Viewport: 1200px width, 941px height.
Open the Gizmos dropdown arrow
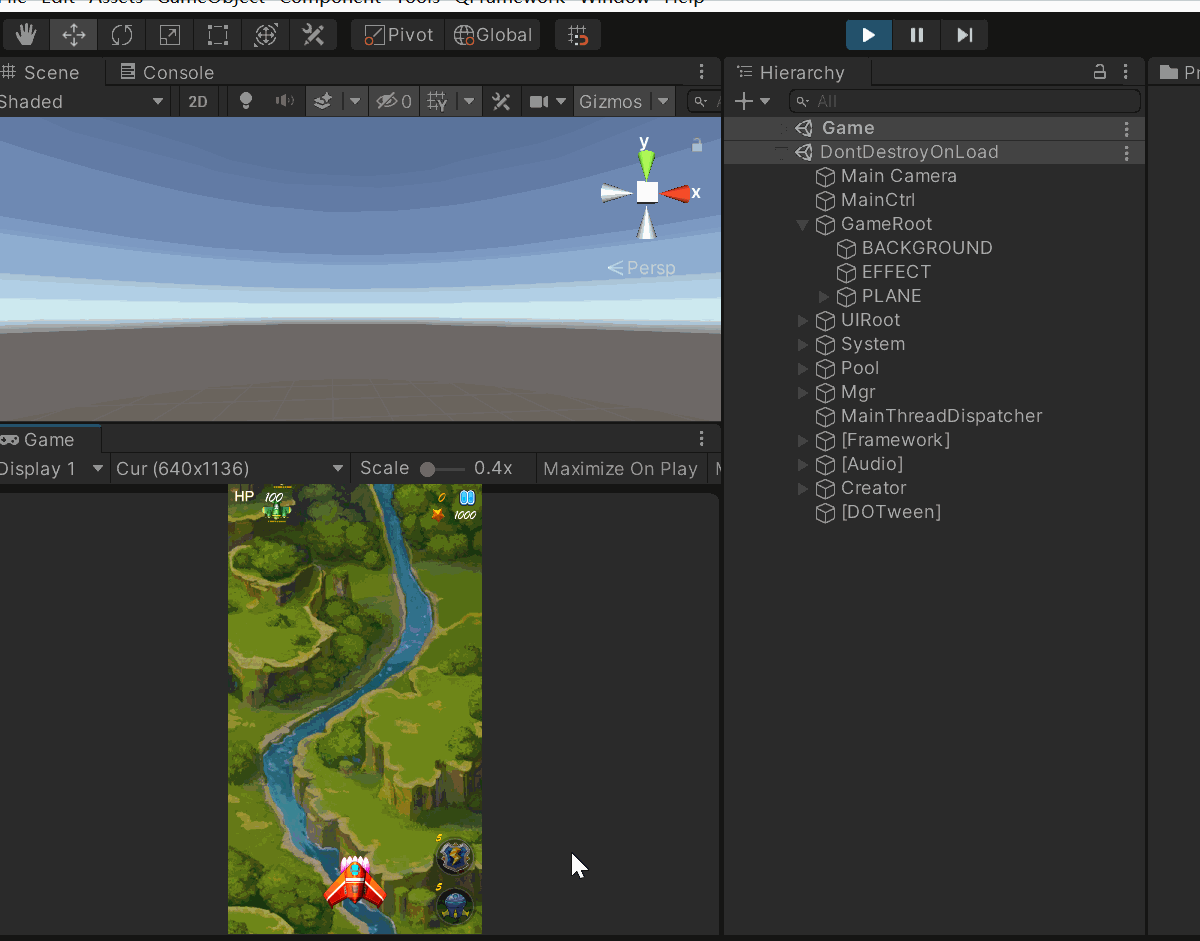(663, 101)
